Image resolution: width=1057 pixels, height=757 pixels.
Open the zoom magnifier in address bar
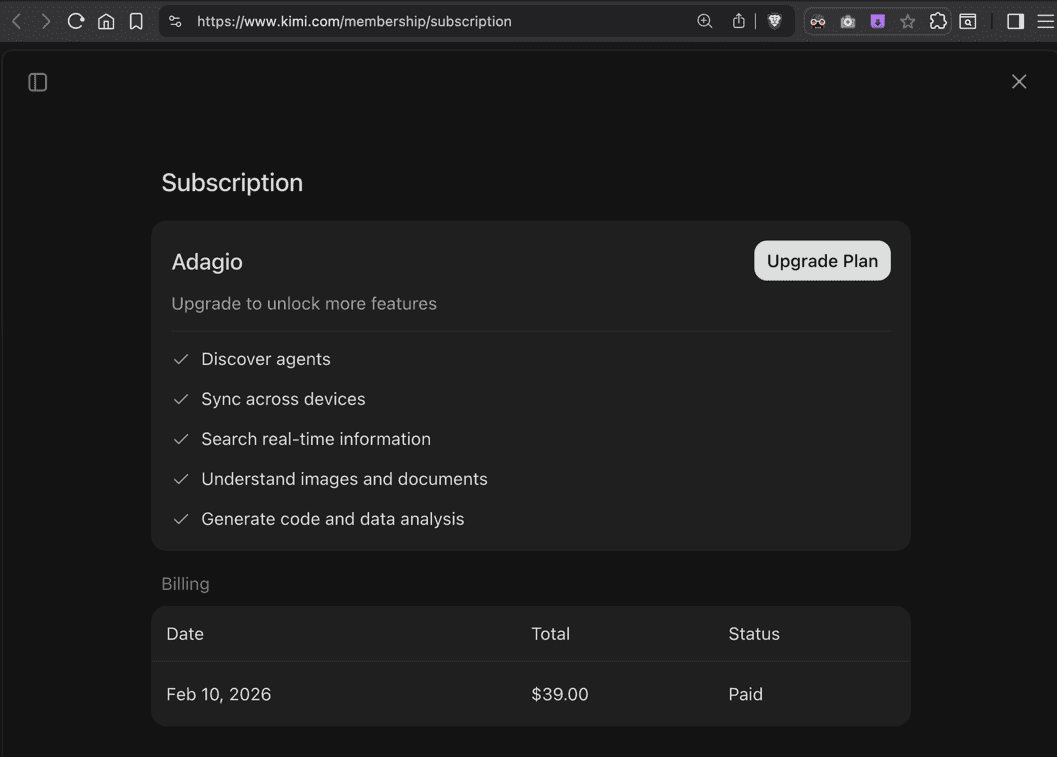coord(705,21)
